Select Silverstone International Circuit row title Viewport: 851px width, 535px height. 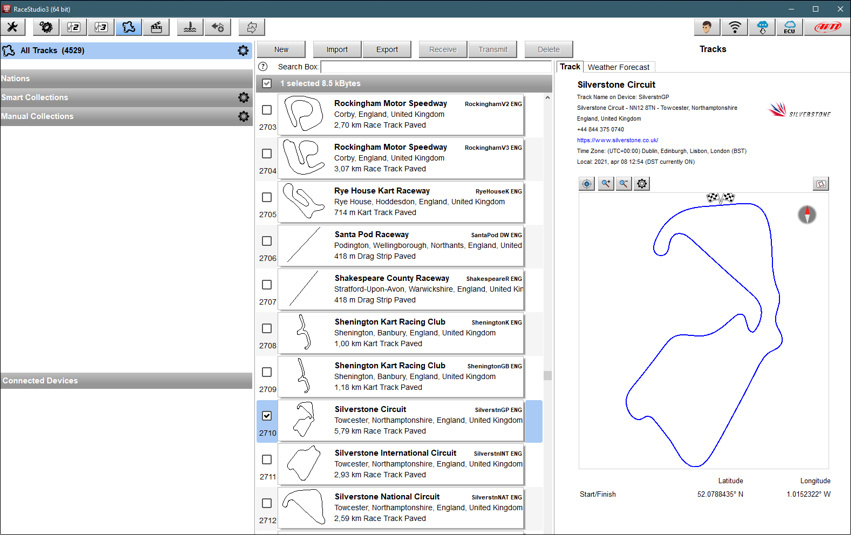pos(395,453)
